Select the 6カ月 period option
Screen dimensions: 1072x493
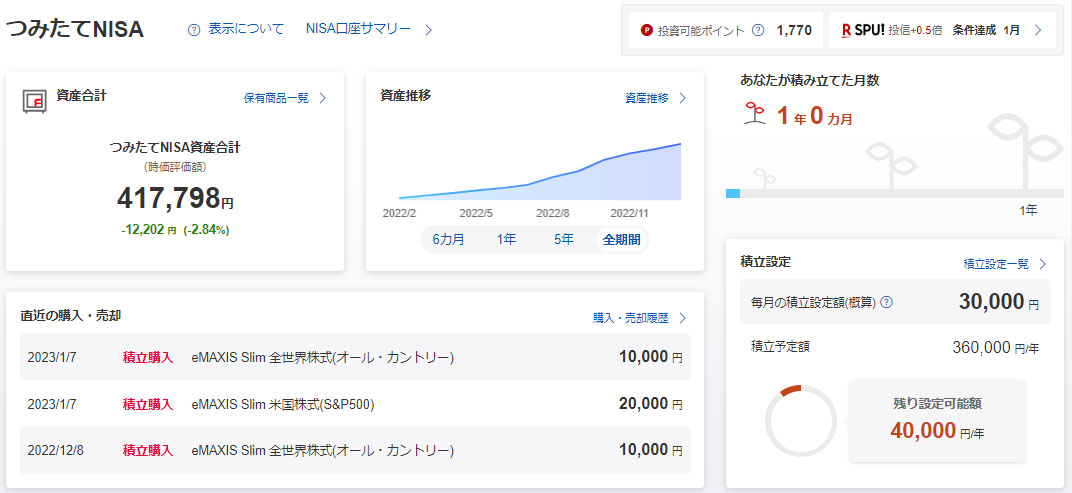coord(448,240)
